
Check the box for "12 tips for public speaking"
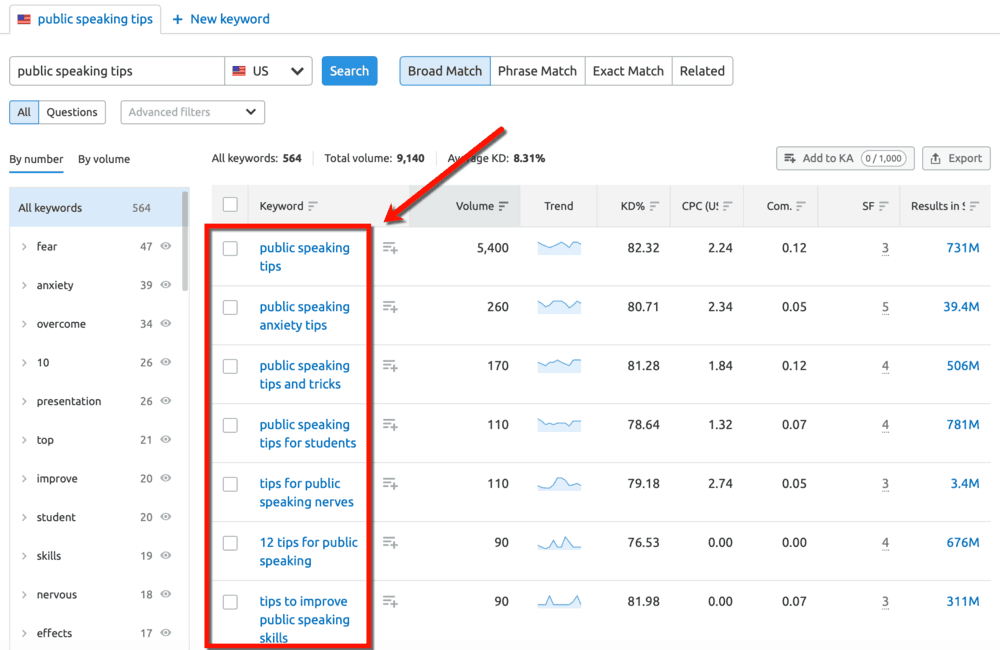(230, 542)
